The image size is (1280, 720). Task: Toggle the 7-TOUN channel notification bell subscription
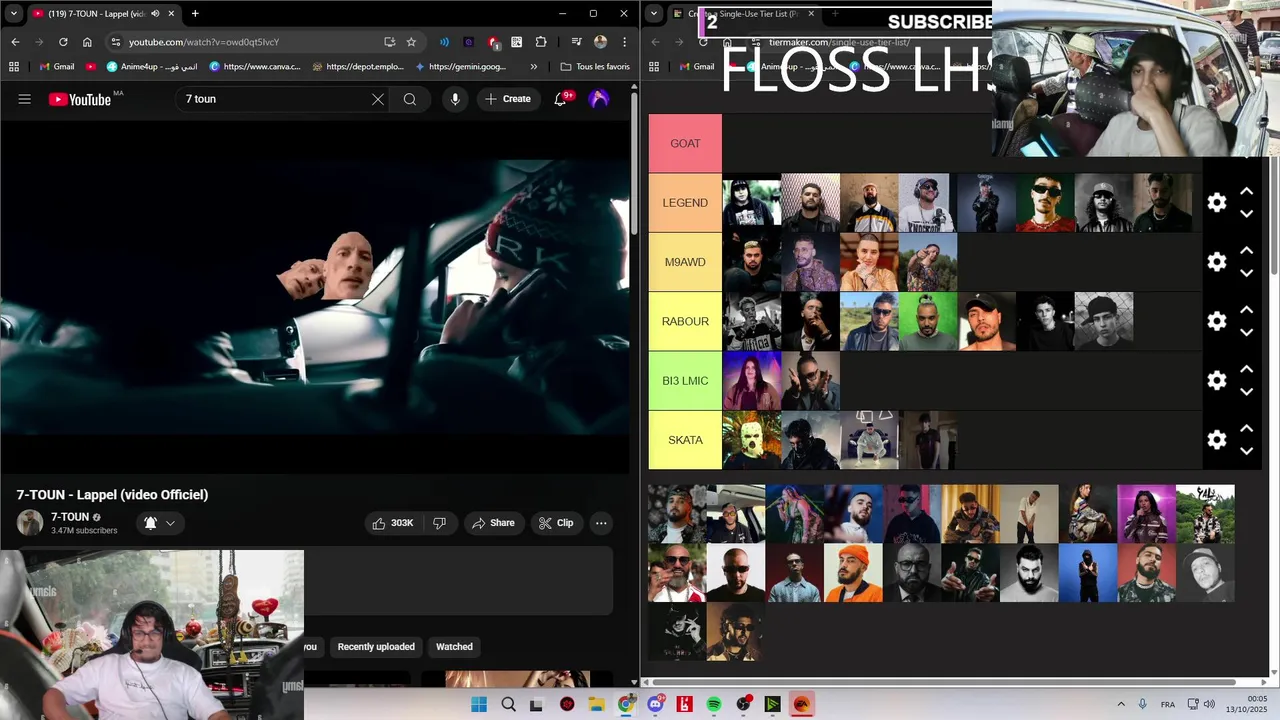pyautogui.click(x=159, y=523)
